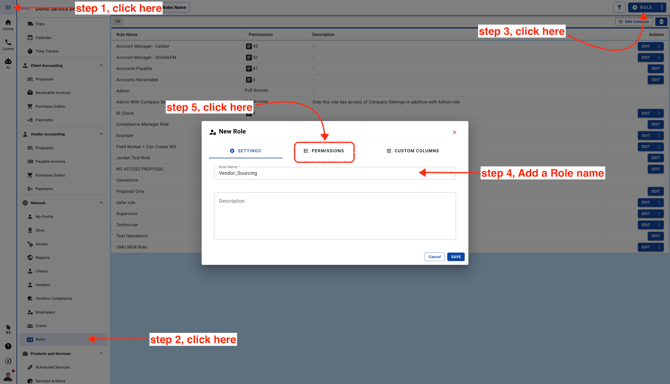Close the New Role dialog with the X

(455, 132)
